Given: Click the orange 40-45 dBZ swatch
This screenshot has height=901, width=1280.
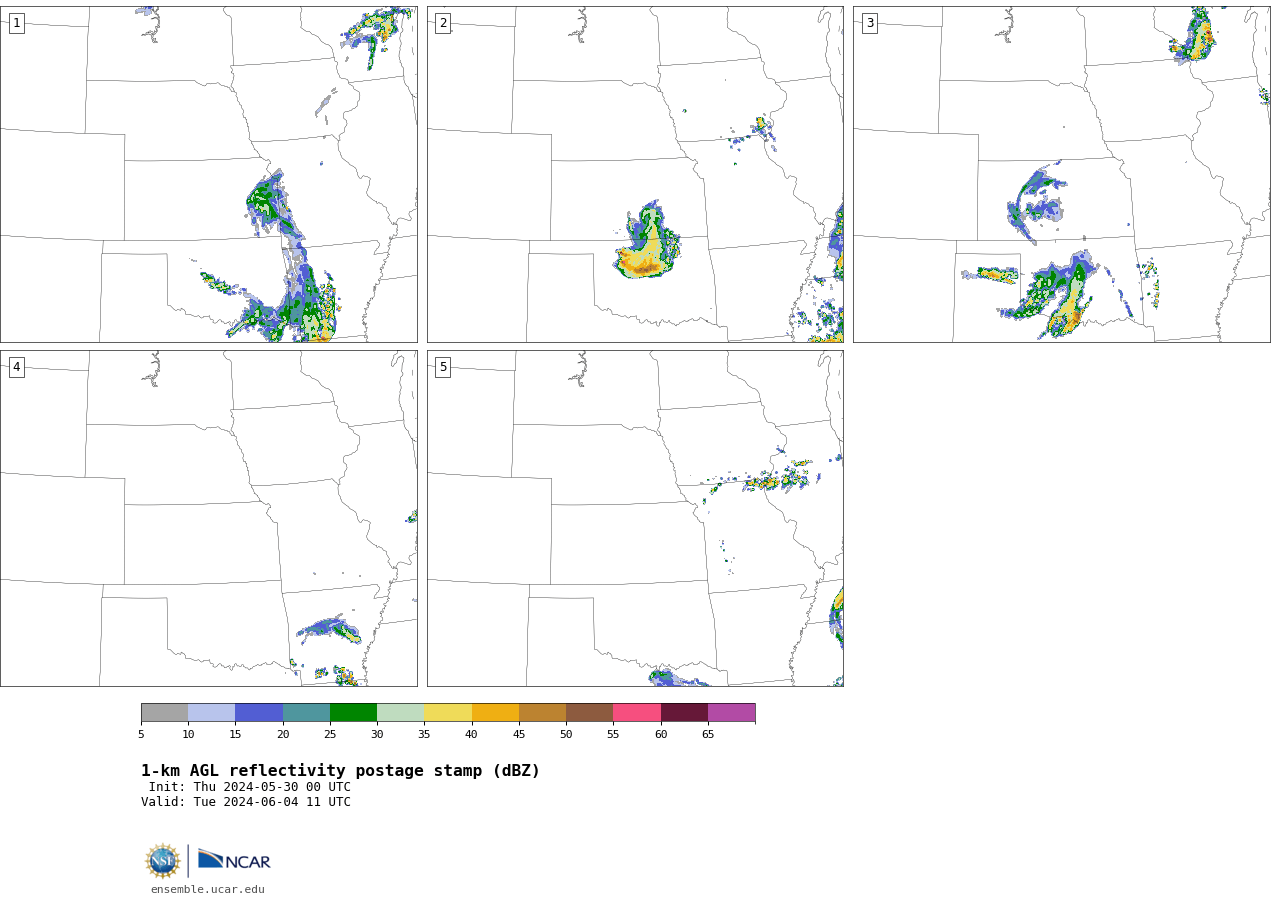Looking at the screenshot, I should (x=495, y=713).
